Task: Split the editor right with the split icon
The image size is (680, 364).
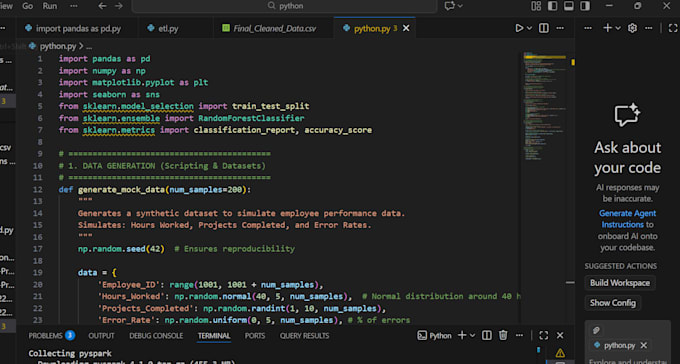Action: [544, 28]
